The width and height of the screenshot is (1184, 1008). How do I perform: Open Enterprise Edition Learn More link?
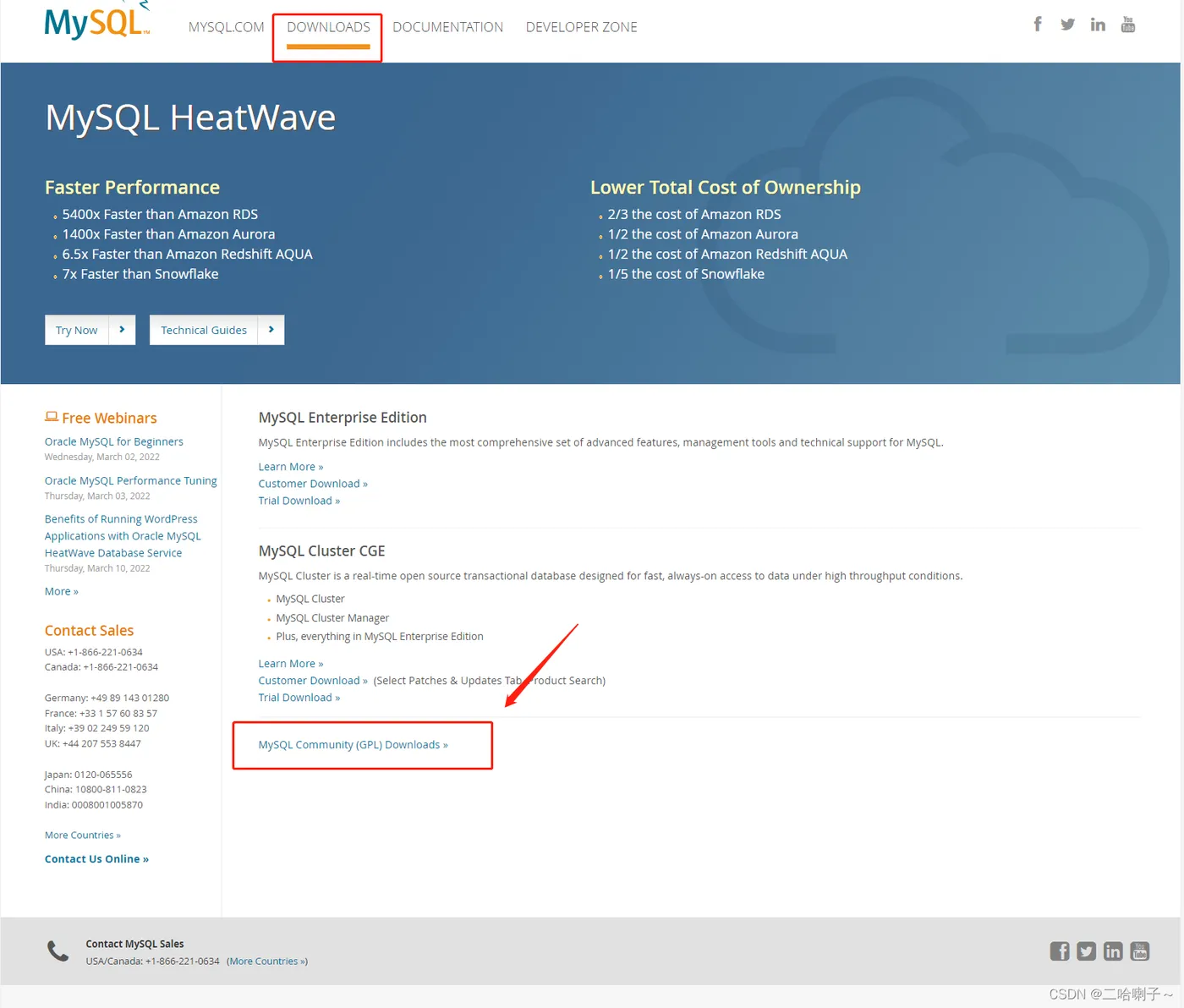coord(291,467)
